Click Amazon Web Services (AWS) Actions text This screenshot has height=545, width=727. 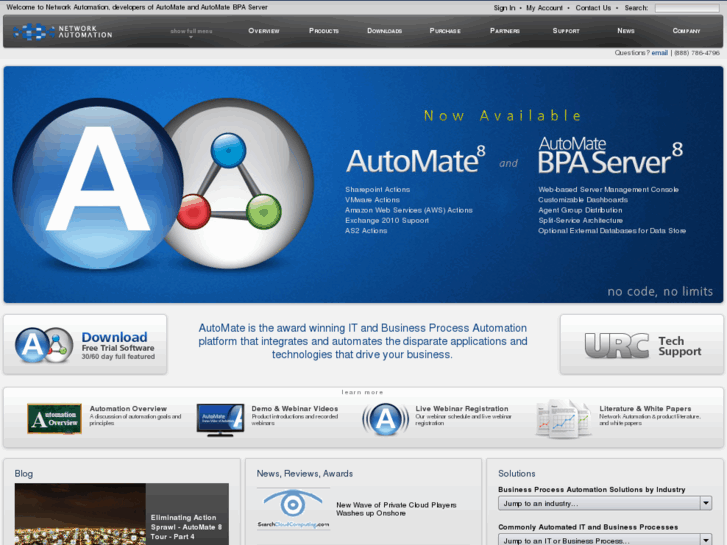tap(408, 210)
